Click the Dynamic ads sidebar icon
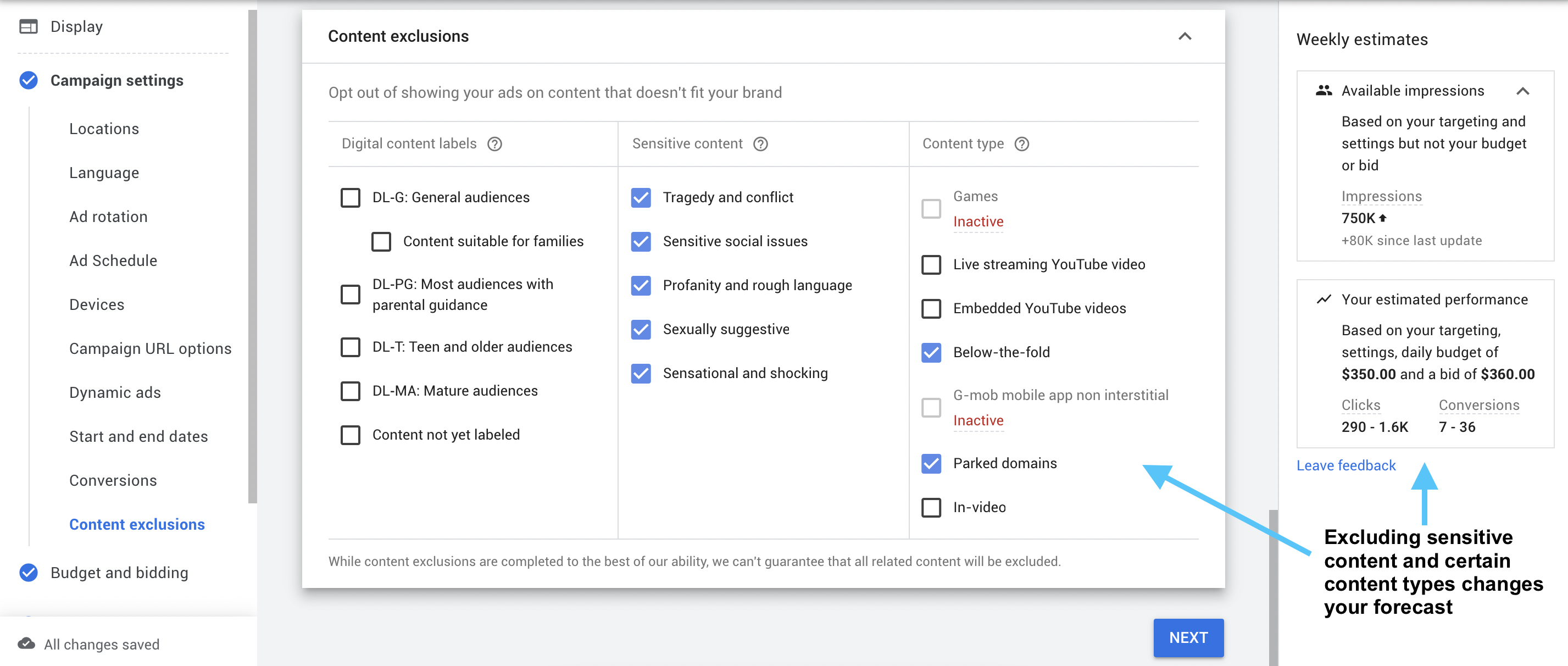 coord(111,392)
